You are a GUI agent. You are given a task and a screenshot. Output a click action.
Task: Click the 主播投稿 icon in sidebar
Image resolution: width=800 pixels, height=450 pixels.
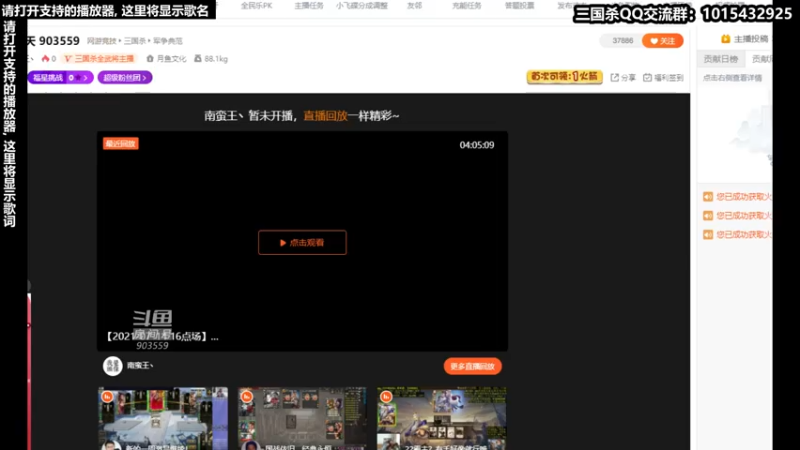[726, 39]
